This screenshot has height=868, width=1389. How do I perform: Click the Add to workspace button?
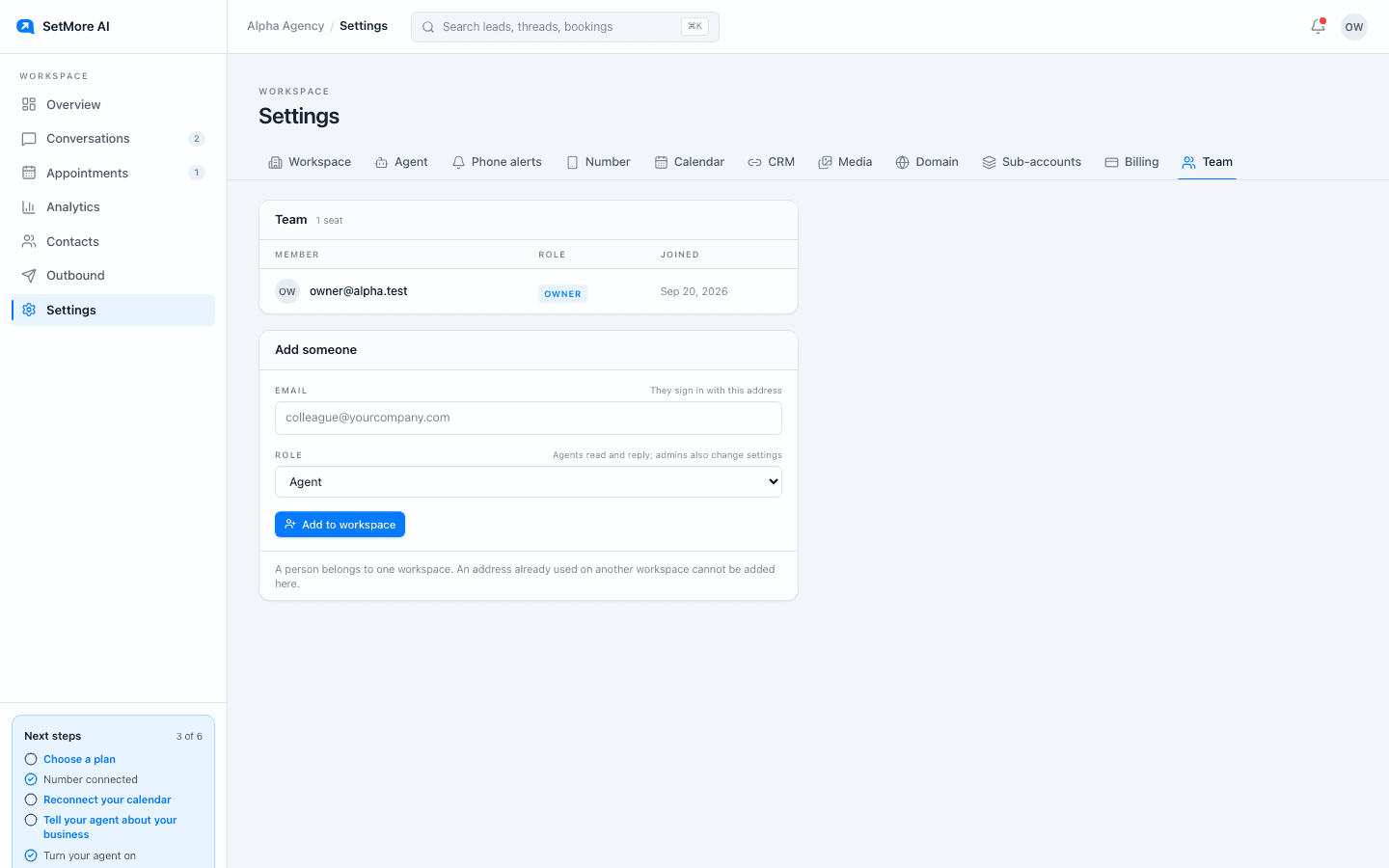pyautogui.click(x=340, y=525)
